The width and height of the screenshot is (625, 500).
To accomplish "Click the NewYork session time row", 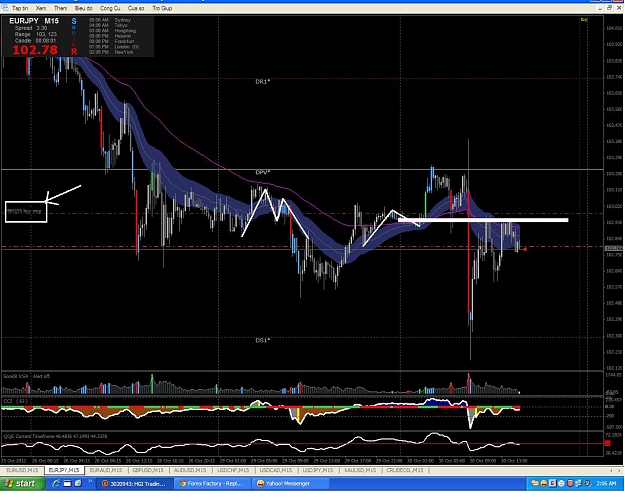I will point(111,52).
